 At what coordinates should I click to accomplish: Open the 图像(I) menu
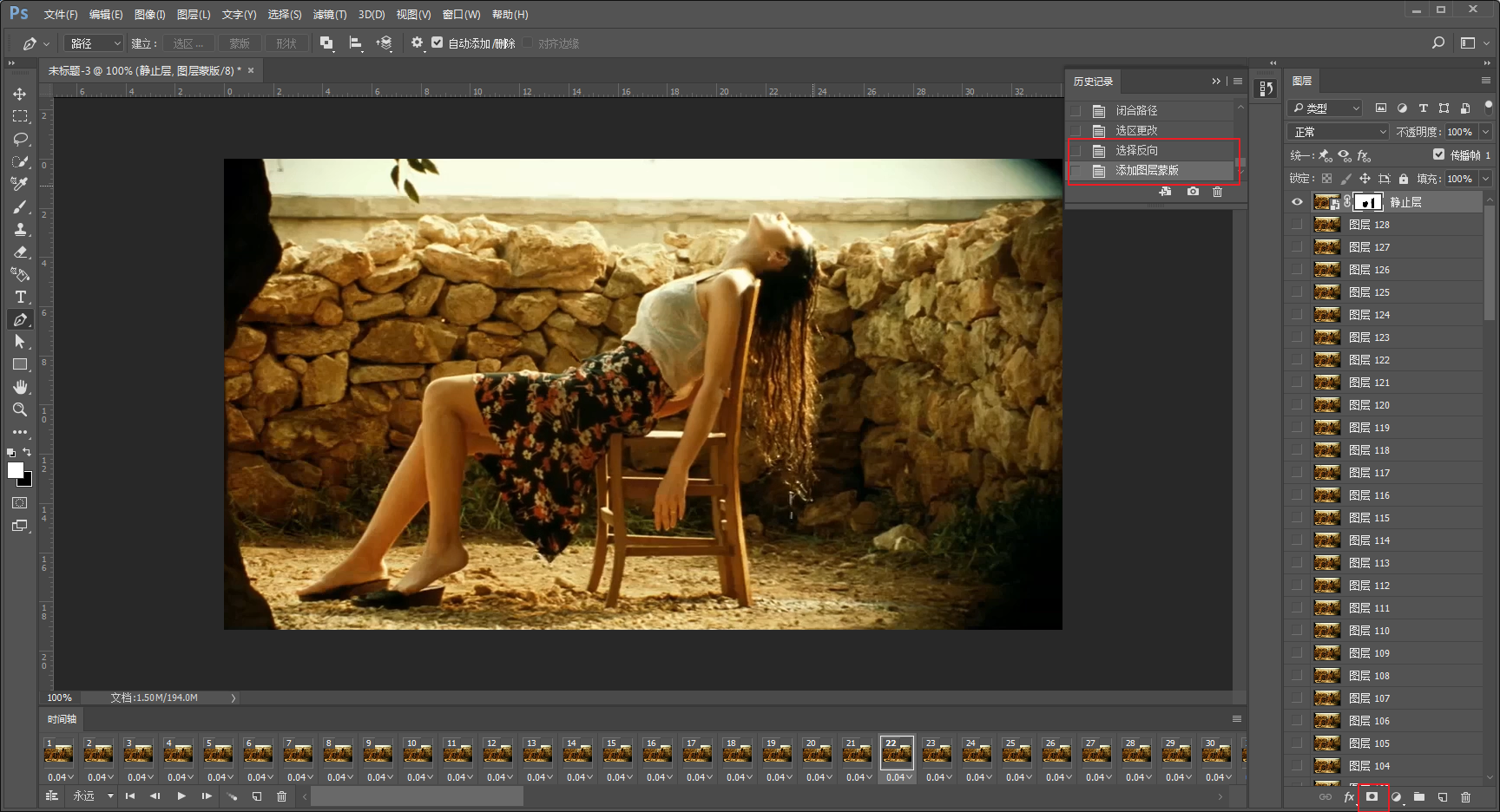149,15
